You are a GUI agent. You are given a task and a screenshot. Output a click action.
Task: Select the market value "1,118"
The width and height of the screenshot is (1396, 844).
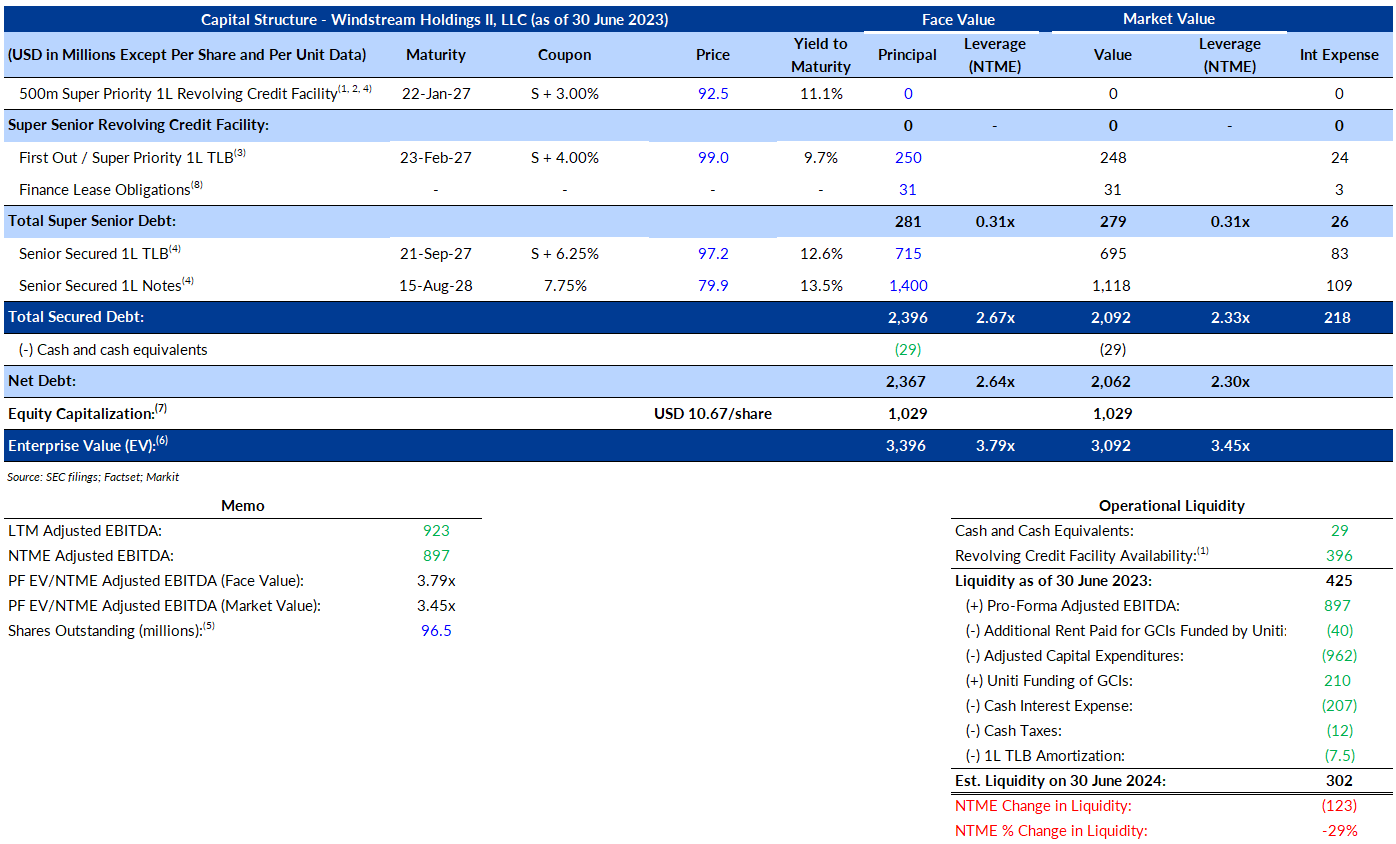pos(1112,286)
